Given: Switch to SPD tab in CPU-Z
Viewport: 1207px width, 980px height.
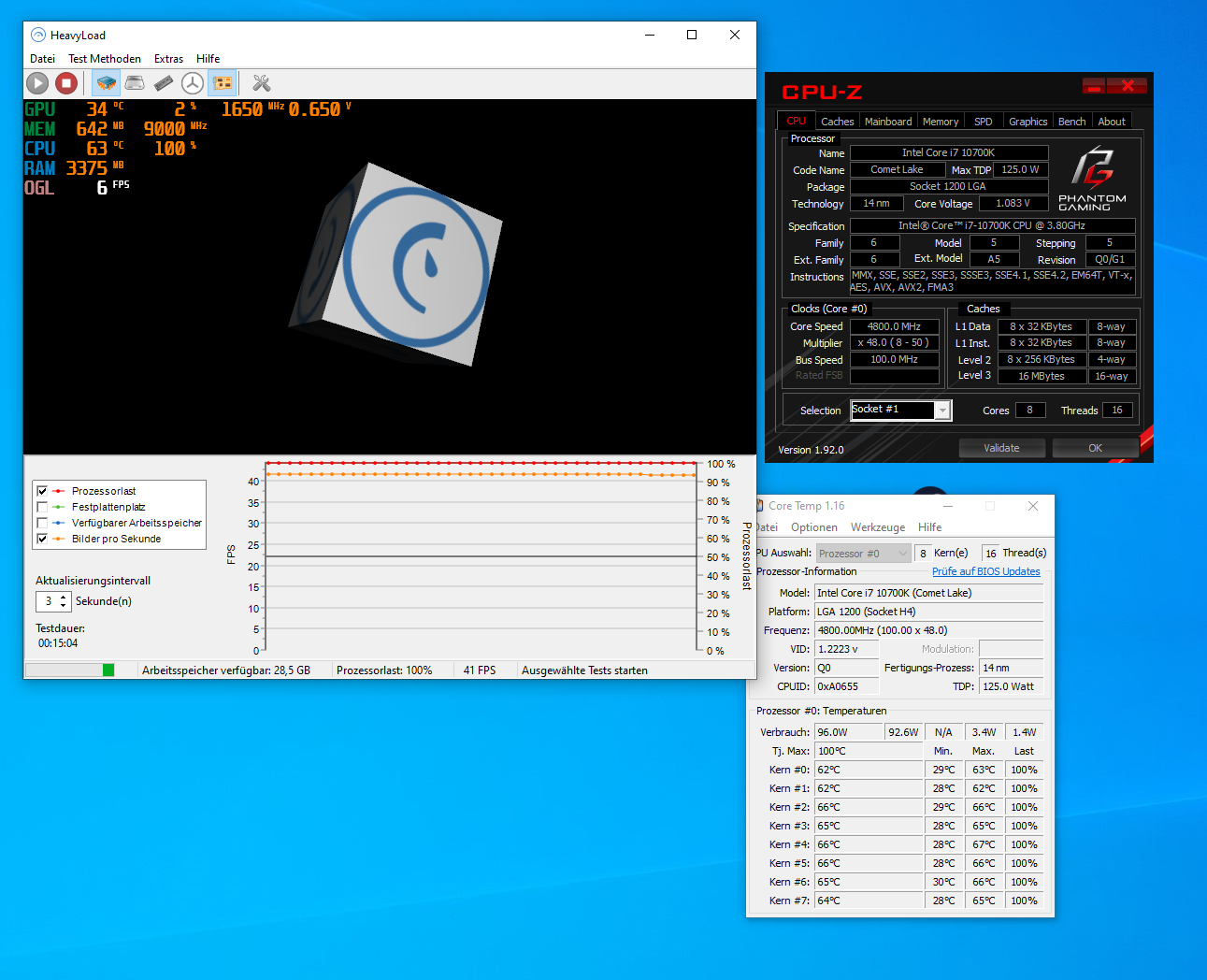Looking at the screenshot, I should click(983, 122).
